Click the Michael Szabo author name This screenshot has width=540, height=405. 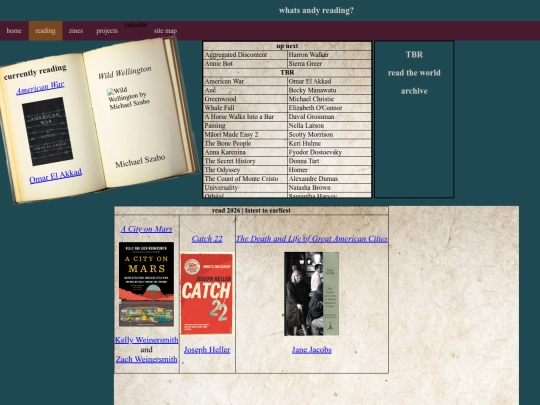click(140, 161)
